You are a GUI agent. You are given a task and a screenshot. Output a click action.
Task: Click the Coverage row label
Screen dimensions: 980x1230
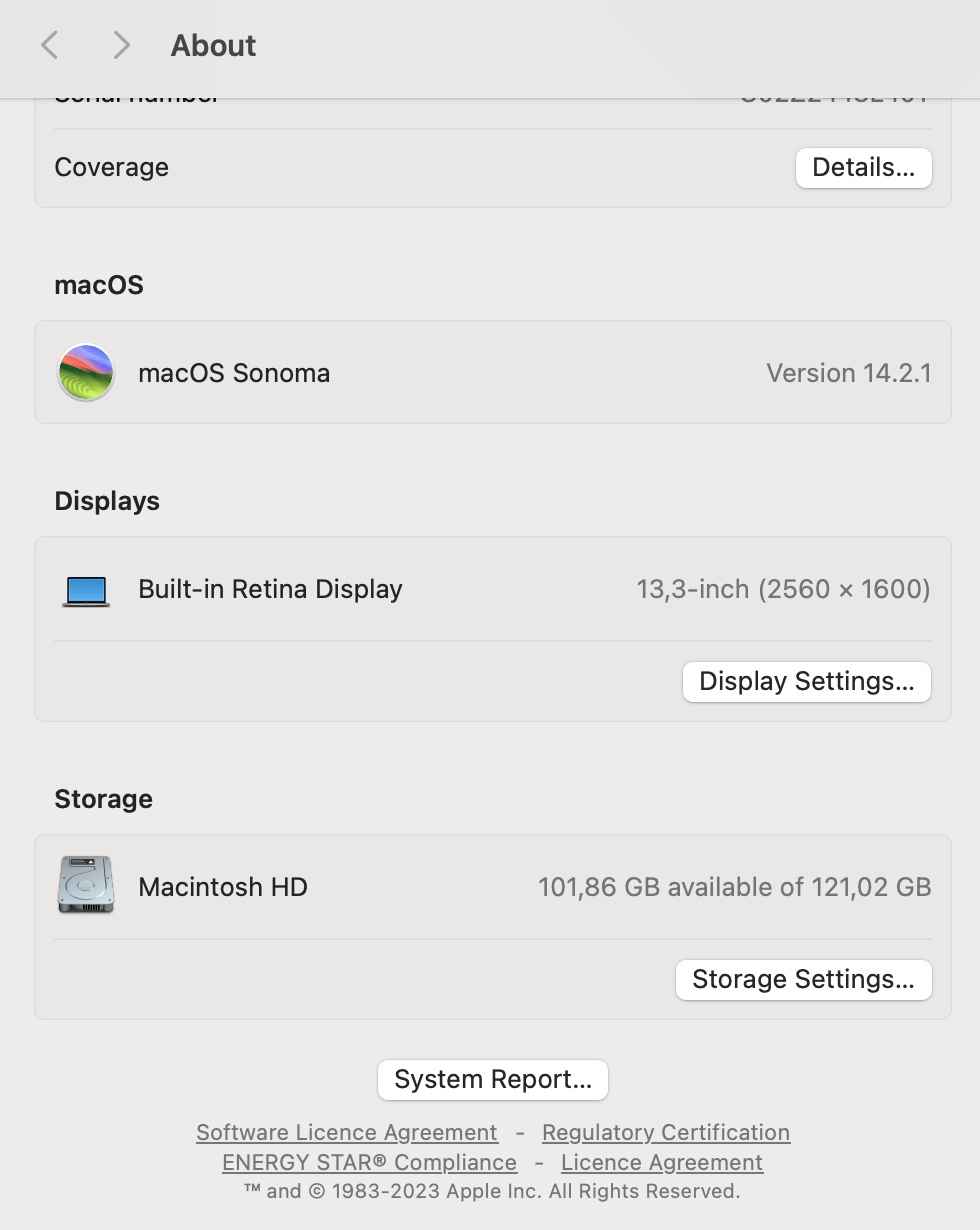click(112, 167)
